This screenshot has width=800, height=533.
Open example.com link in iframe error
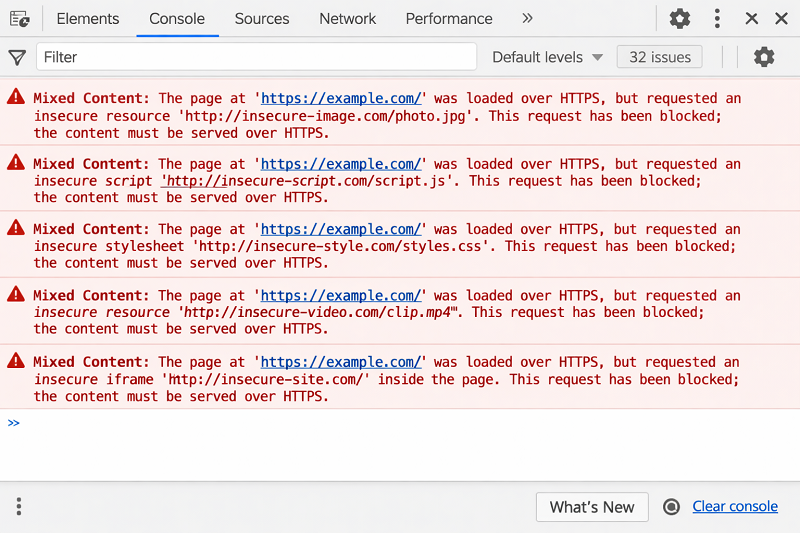[x=341, y=362]
